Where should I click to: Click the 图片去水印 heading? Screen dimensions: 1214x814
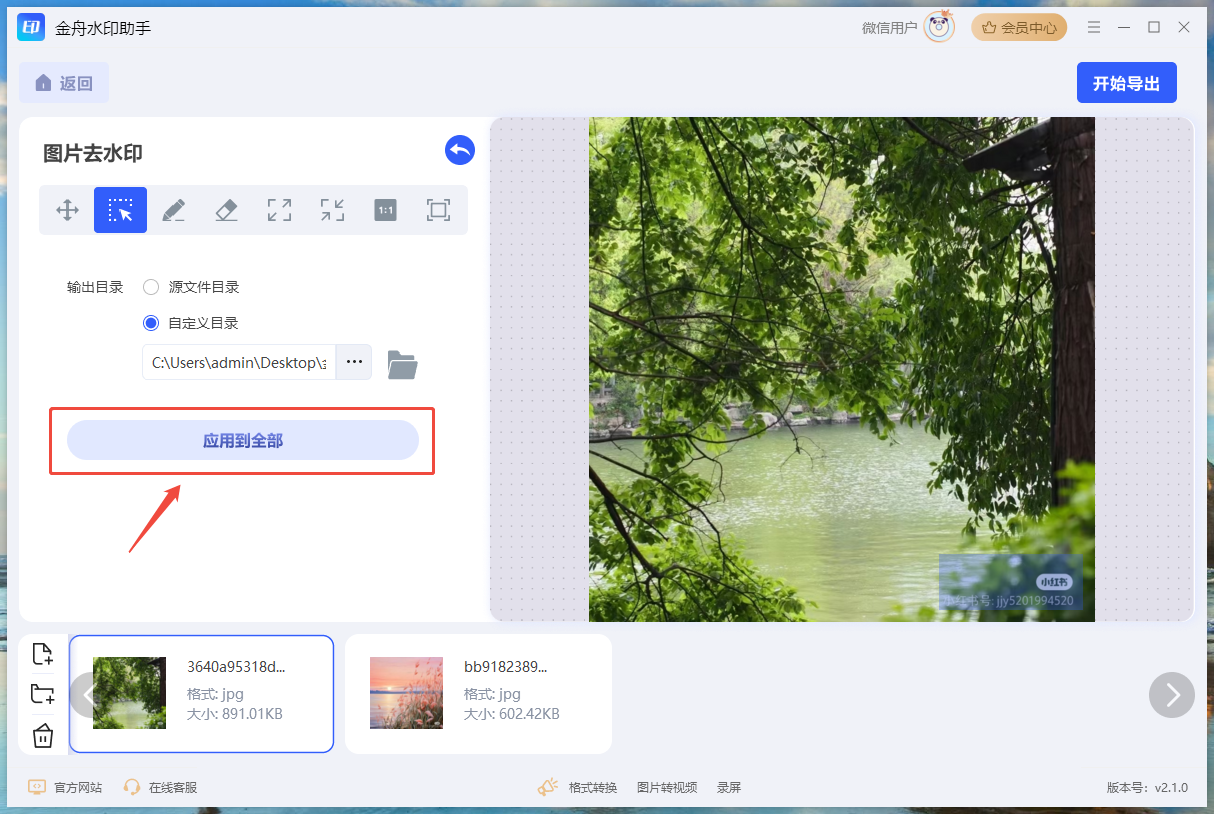pos(93,153)
